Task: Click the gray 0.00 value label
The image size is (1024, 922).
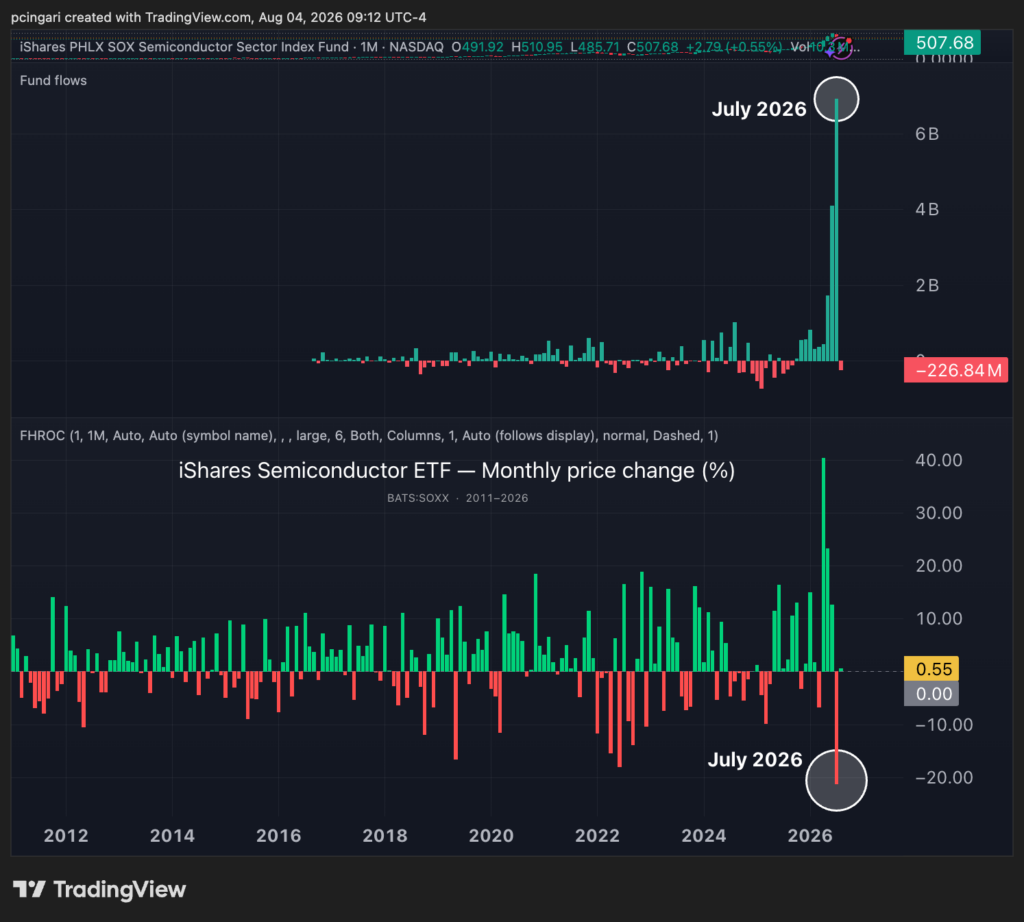Action: point(931,693)
